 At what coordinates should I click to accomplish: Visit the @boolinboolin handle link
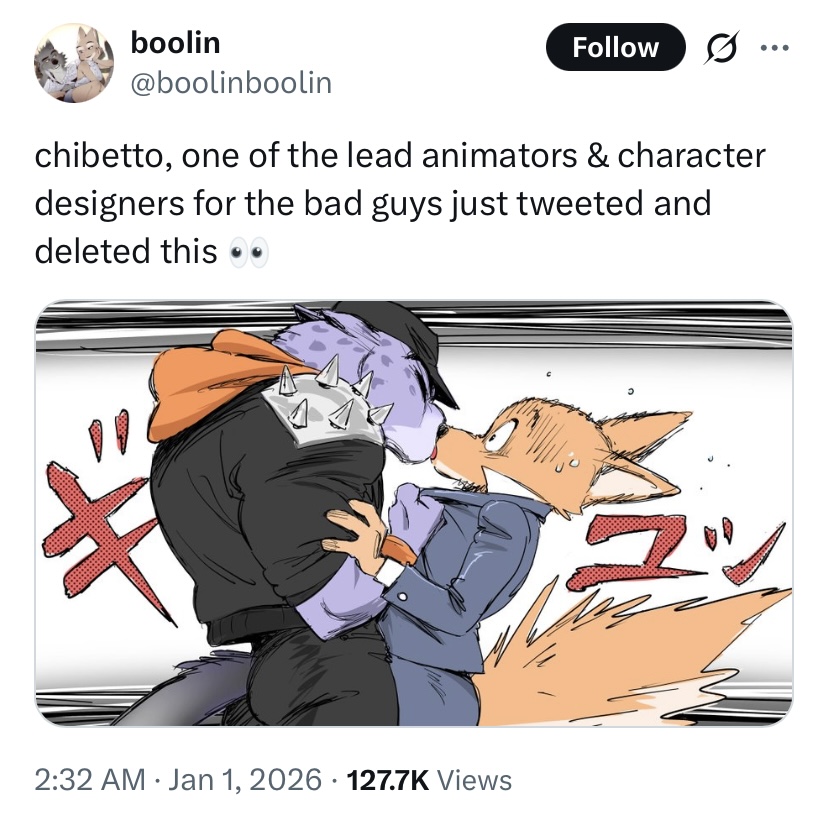(231, 83)
